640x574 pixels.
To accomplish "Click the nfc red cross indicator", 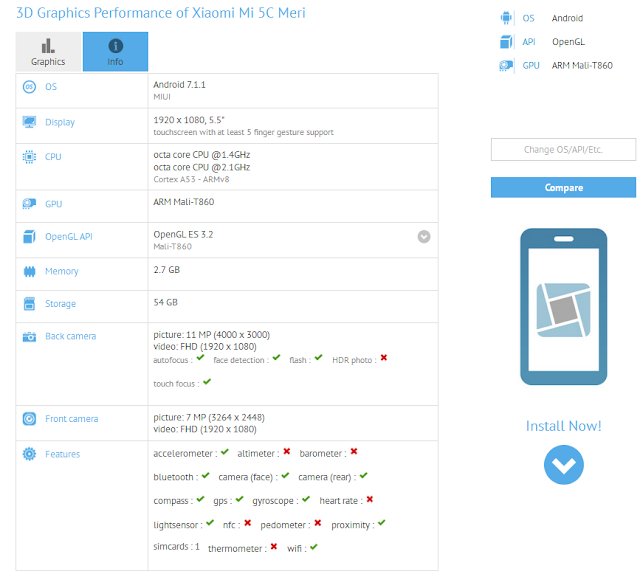I will pos(247,523).
